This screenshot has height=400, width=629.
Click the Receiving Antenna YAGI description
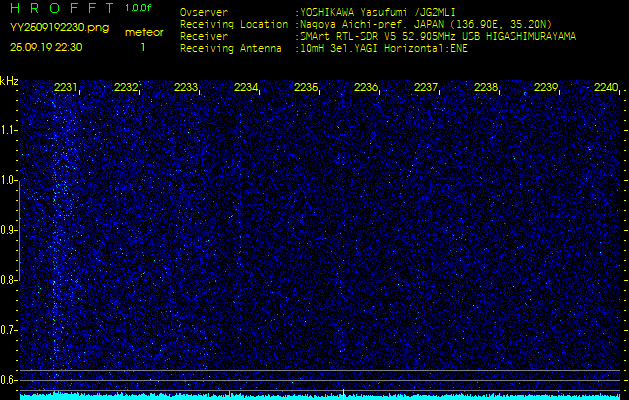pos(385,47)
